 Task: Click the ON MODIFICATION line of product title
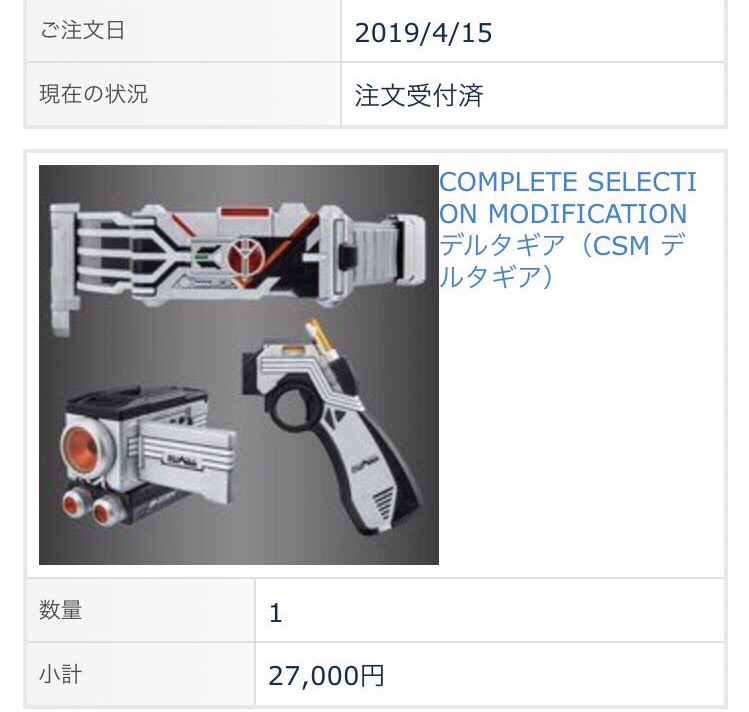(x=563, y=213)
